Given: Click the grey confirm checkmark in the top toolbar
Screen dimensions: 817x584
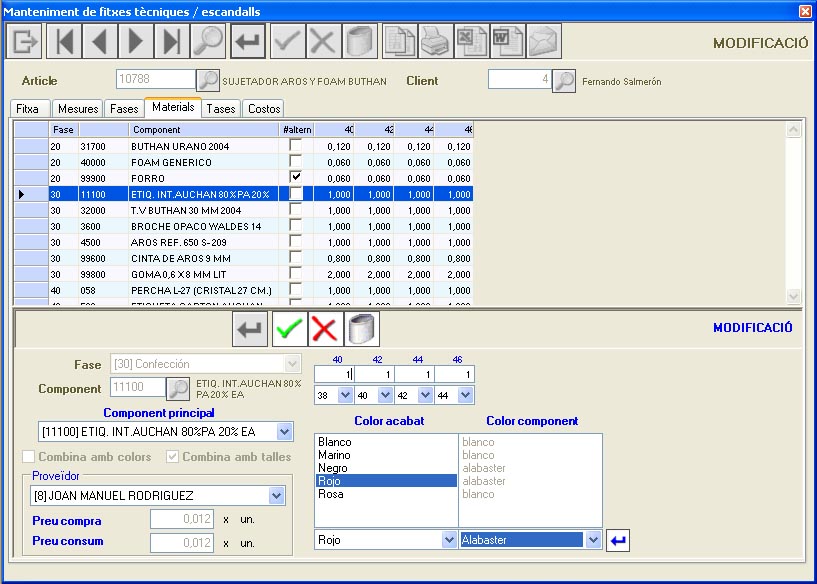Looking at the screenshot, I should 287,41.
